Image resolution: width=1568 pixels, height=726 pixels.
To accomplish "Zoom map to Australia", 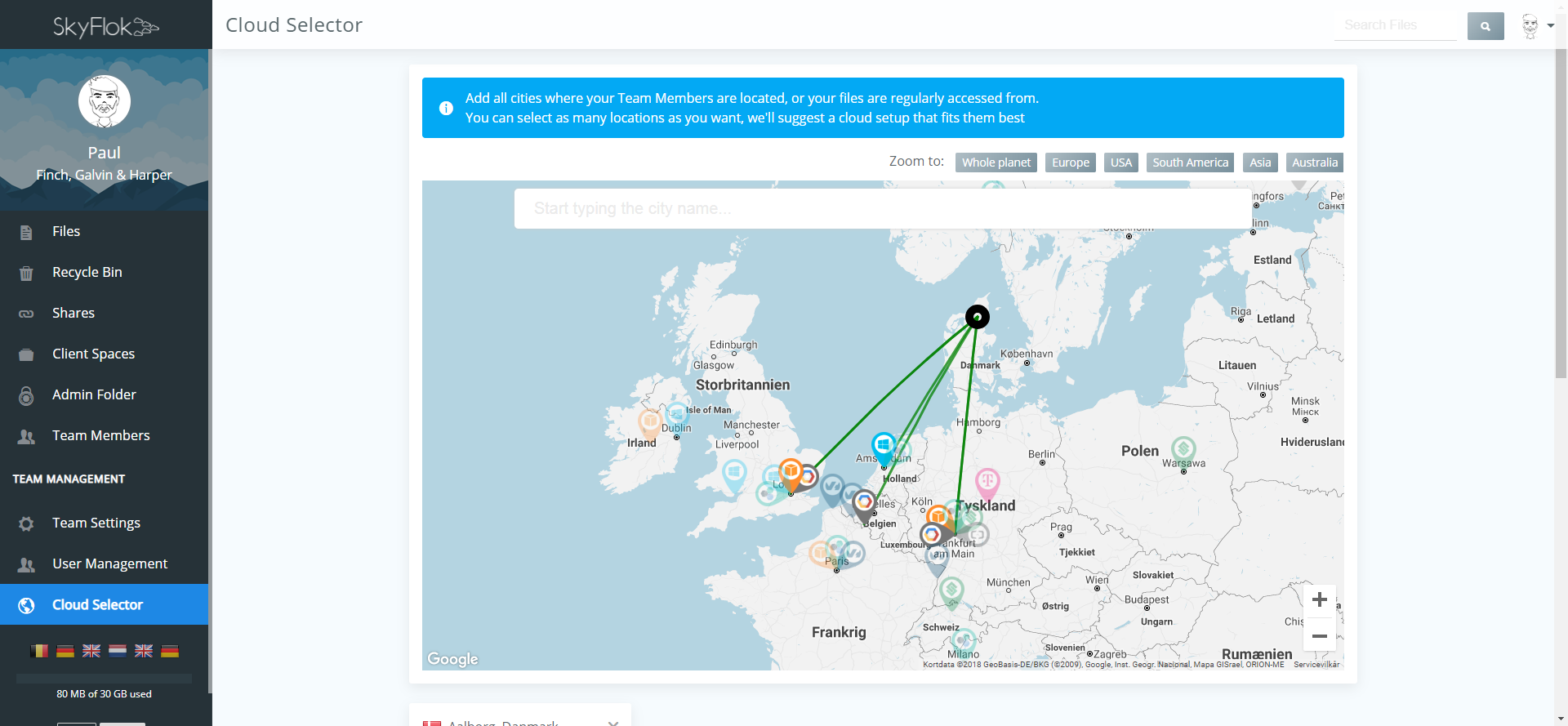I will [1315, 163].
